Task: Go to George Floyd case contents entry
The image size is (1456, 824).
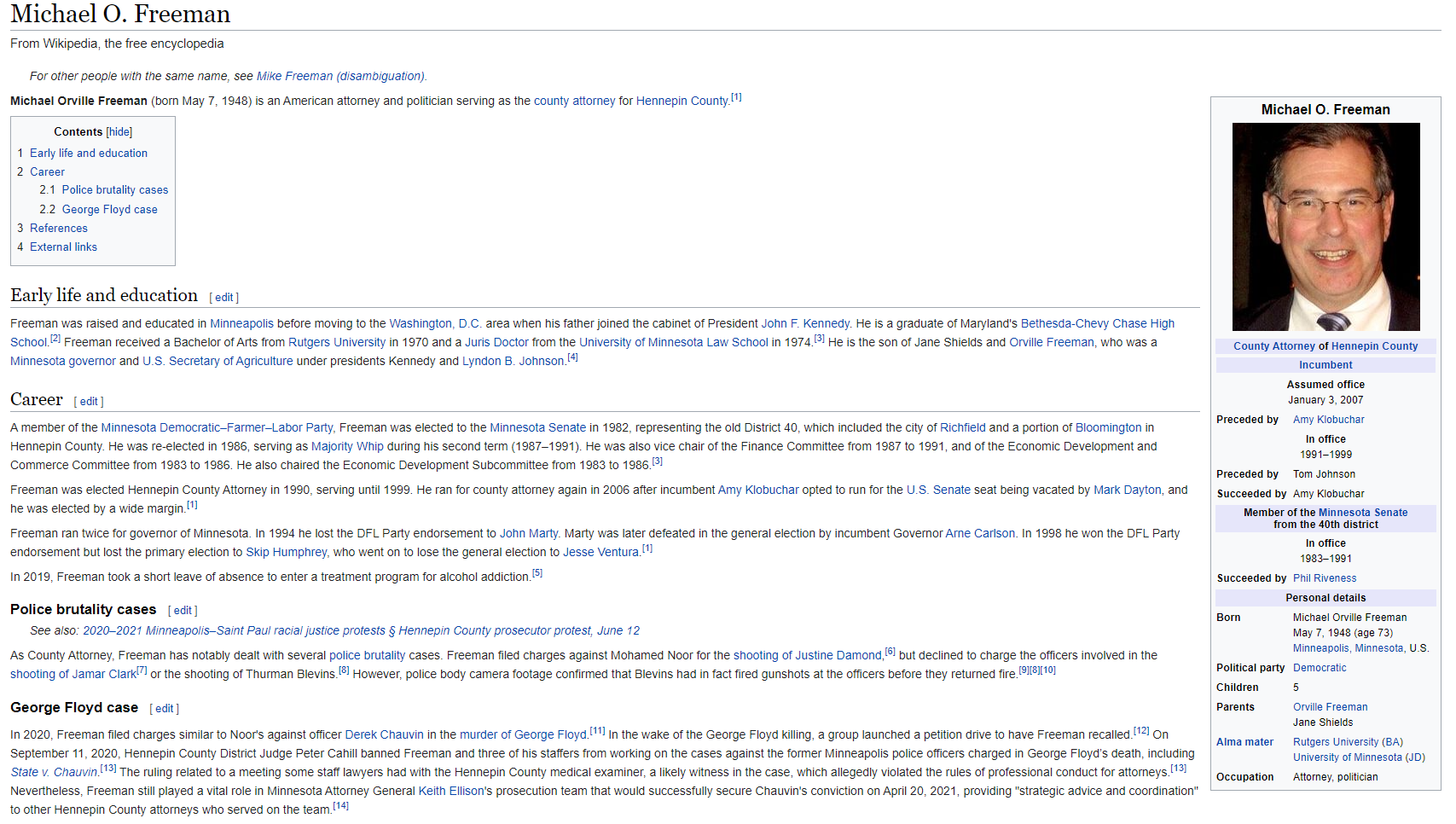Action: (x=110, y=210)
